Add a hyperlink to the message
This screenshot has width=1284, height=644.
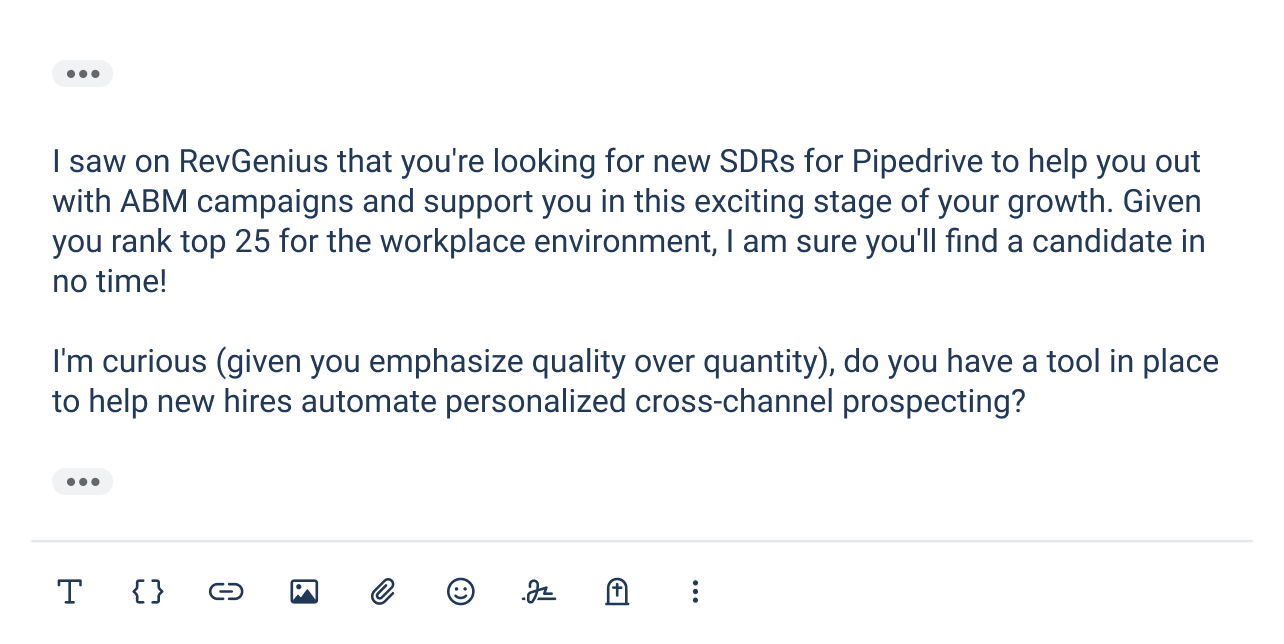pyautogui.click(x=225, y=592)
